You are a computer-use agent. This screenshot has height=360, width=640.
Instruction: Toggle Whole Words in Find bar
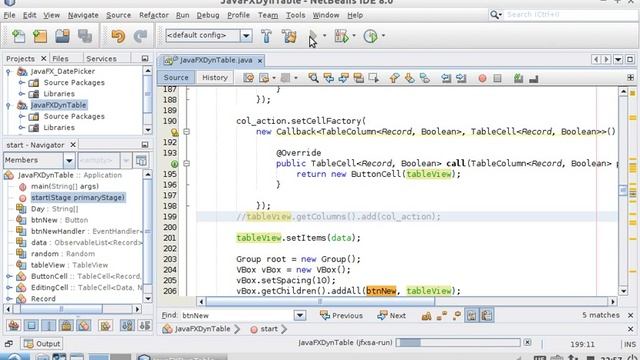click(441, 316)
